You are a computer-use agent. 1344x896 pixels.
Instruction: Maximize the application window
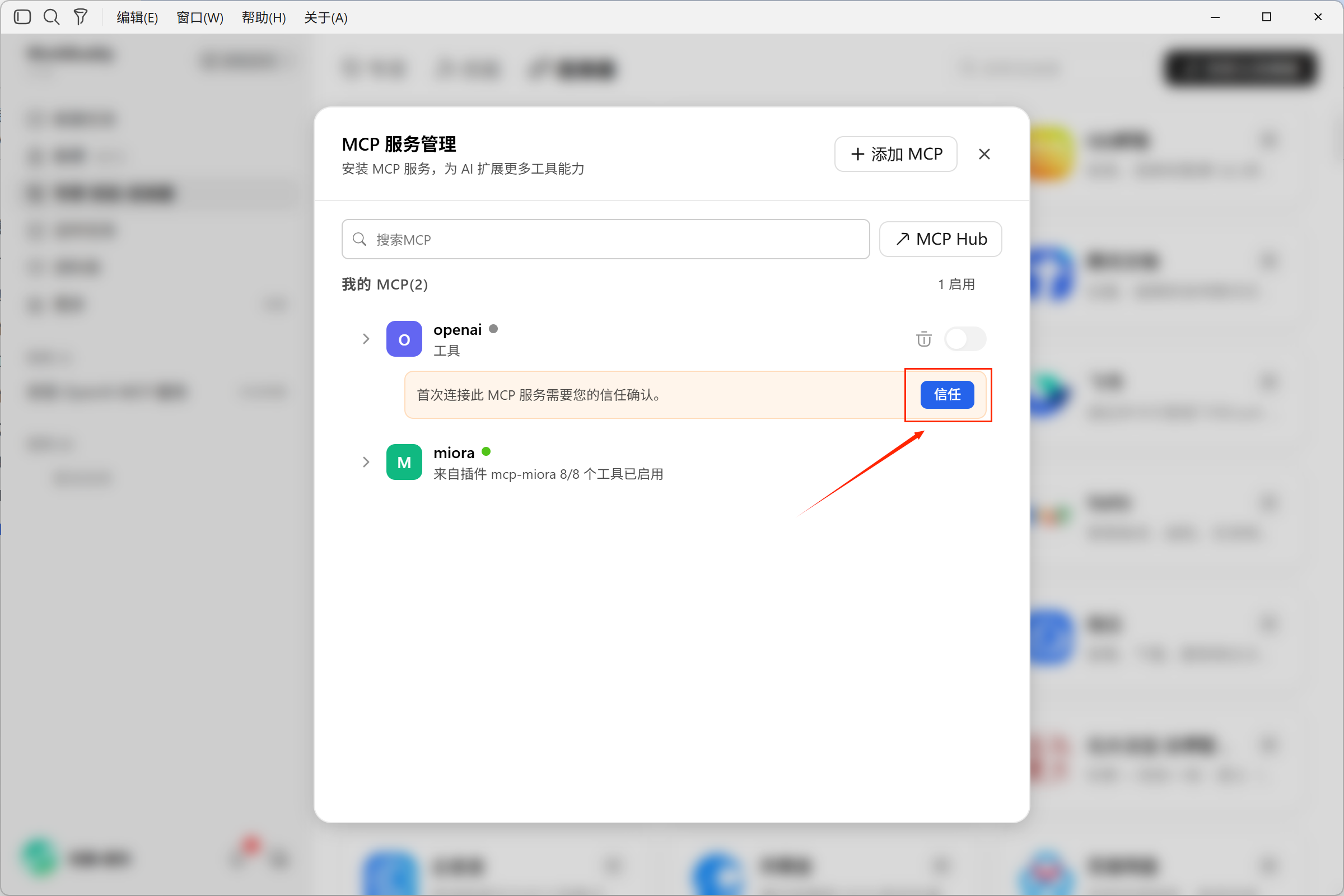(1266, 17)
